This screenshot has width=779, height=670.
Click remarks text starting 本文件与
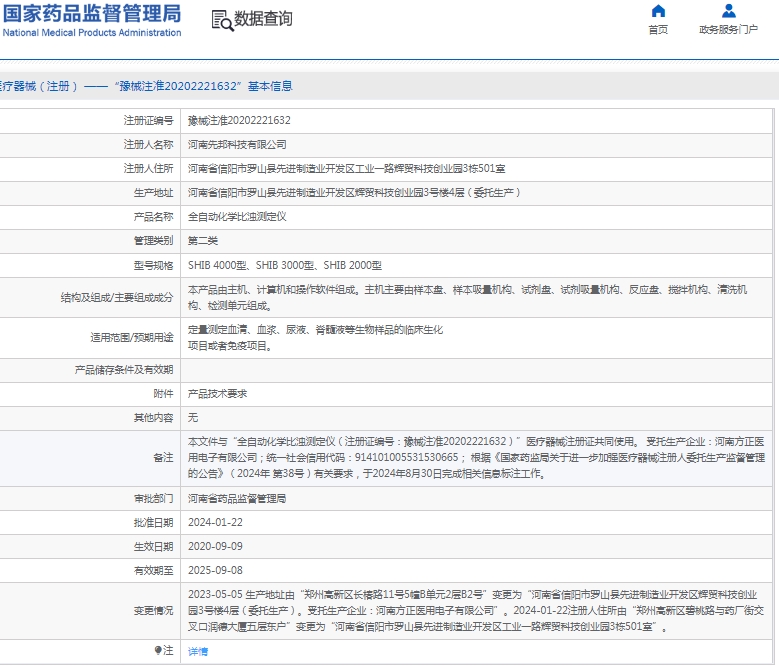tap(476, 457)
